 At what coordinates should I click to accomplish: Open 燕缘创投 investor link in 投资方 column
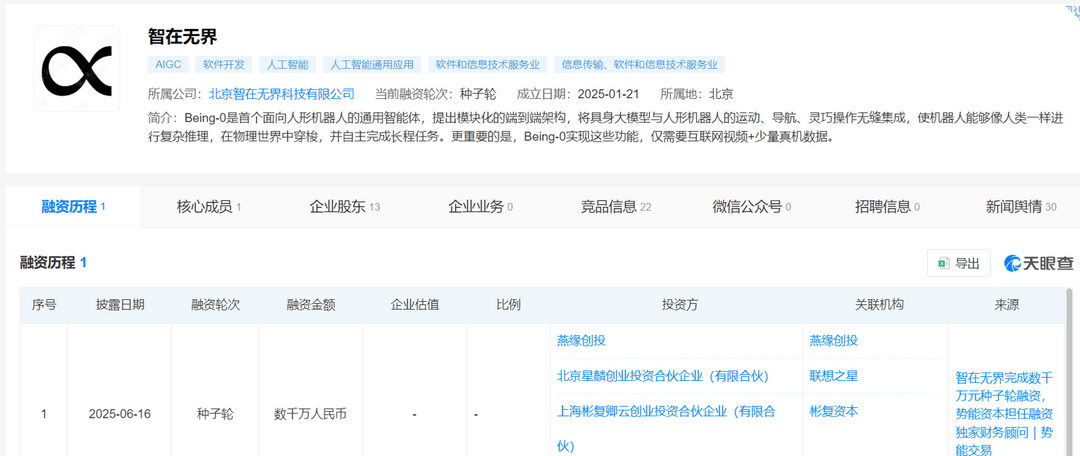click(581, 340)
